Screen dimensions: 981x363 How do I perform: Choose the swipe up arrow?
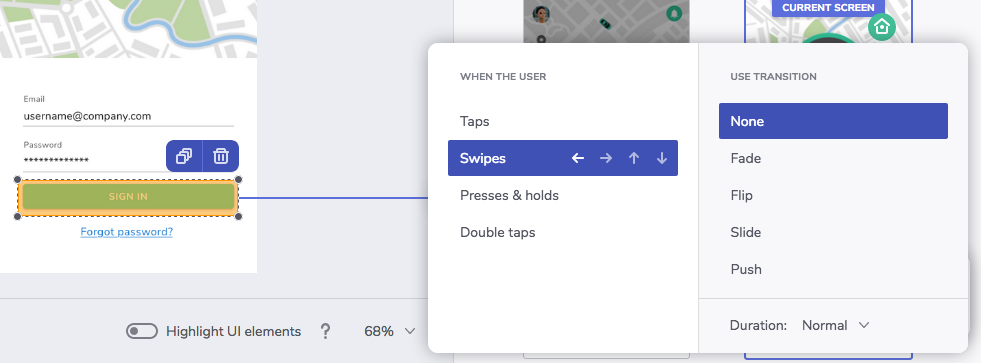point(634,158)
